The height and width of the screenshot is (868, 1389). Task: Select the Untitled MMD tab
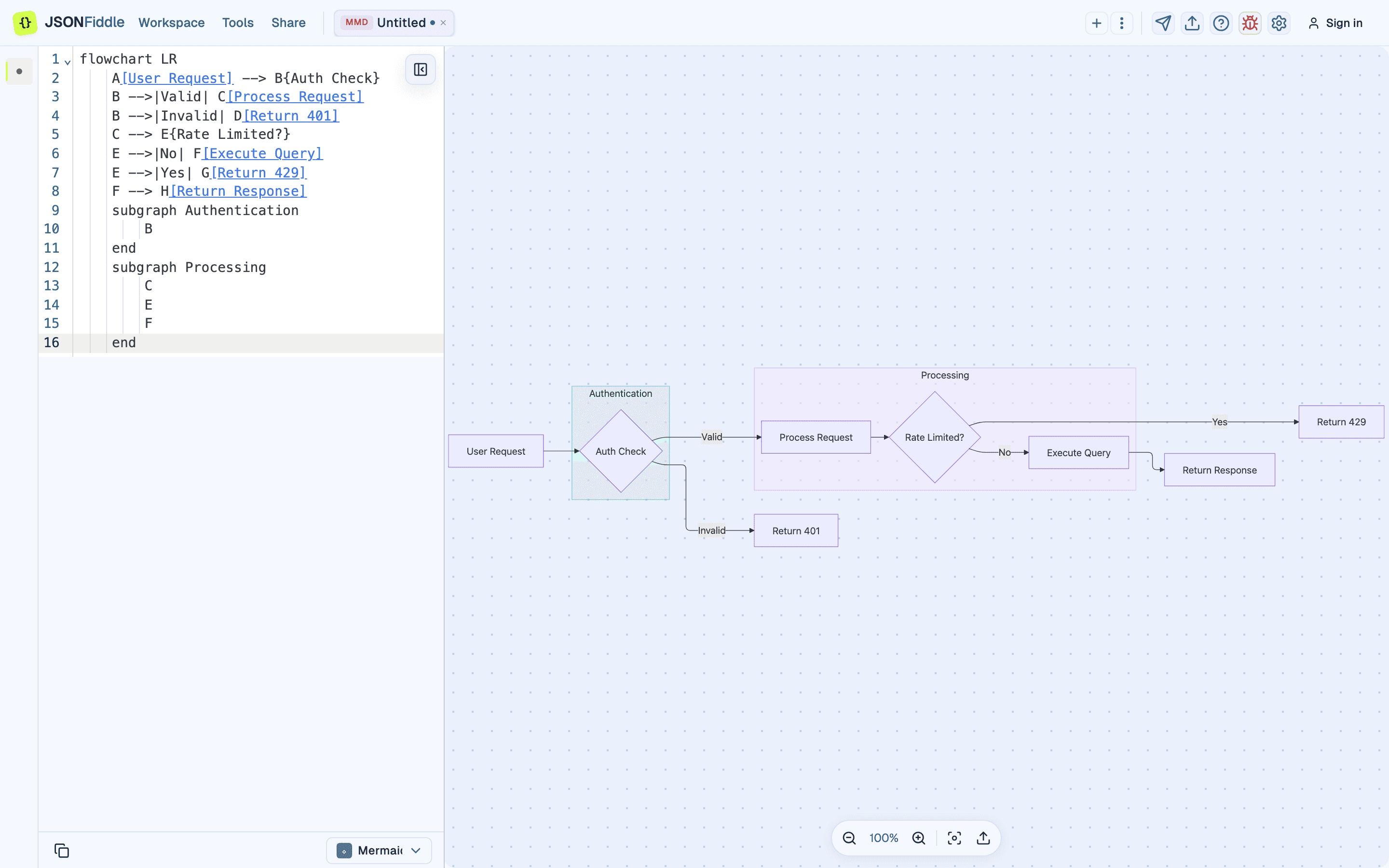click(x=394, y=23)
